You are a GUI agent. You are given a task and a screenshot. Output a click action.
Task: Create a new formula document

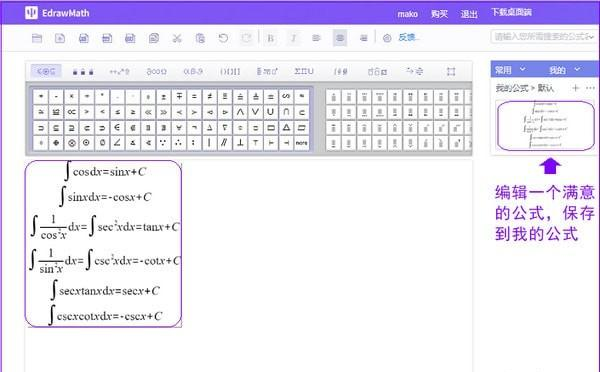60,38
